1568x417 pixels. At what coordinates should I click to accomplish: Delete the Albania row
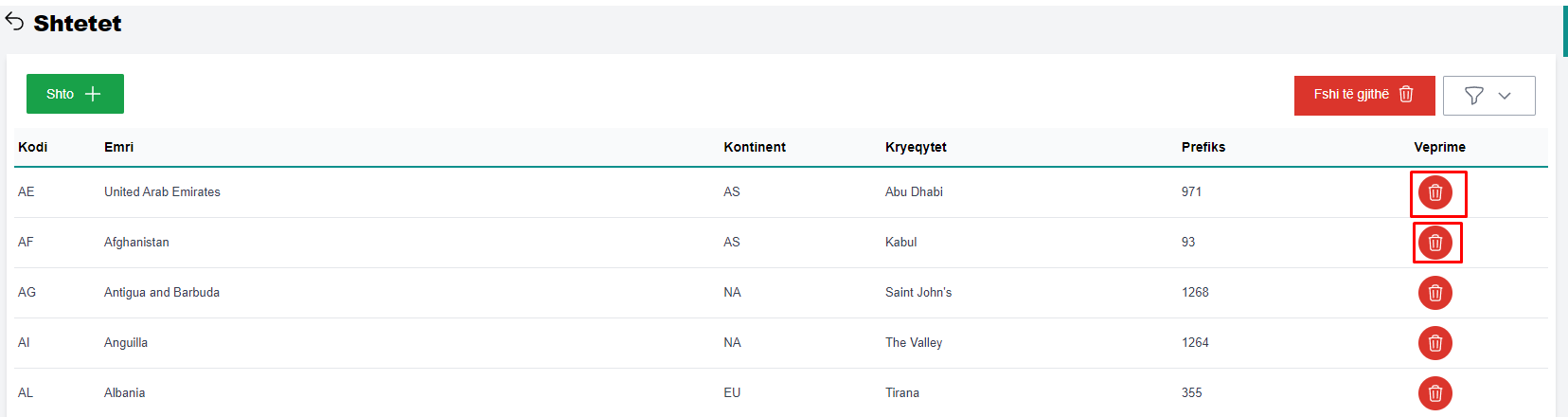1434,393
